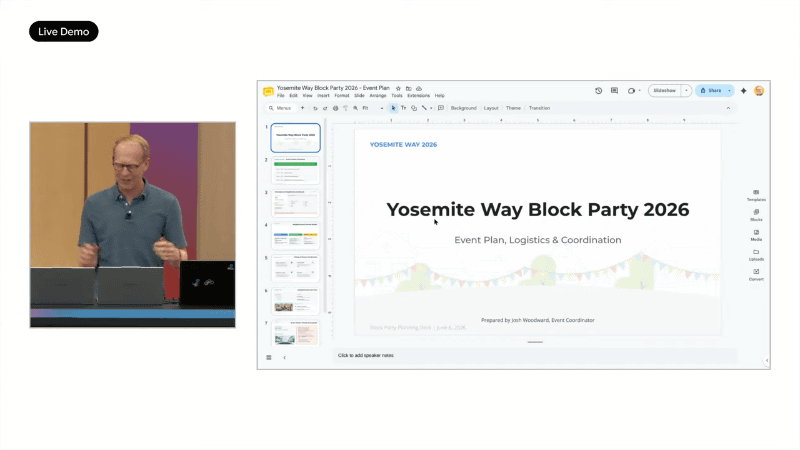Switch to grid view icon
Viewport: 800px width, 450px height.
click(269, 358)
